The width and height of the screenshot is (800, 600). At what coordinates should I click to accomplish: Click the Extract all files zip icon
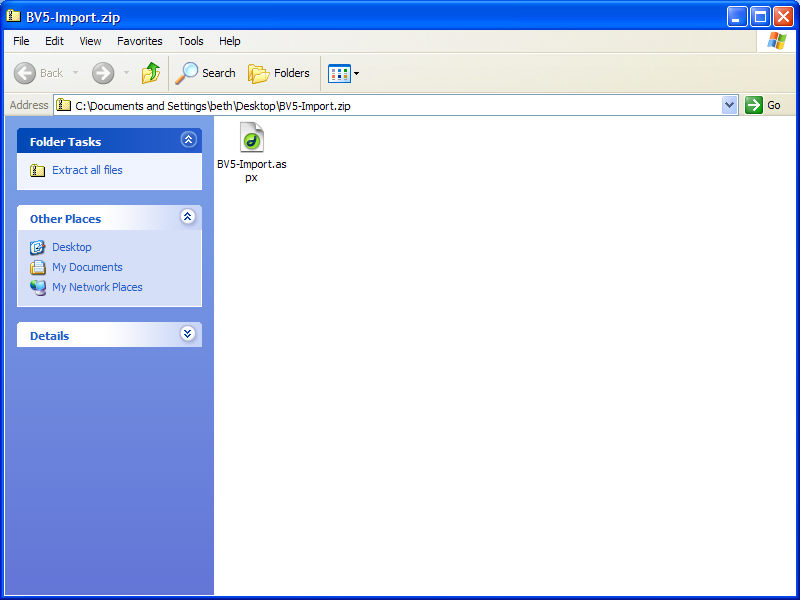pyautogui.click(x=37, y=170)
